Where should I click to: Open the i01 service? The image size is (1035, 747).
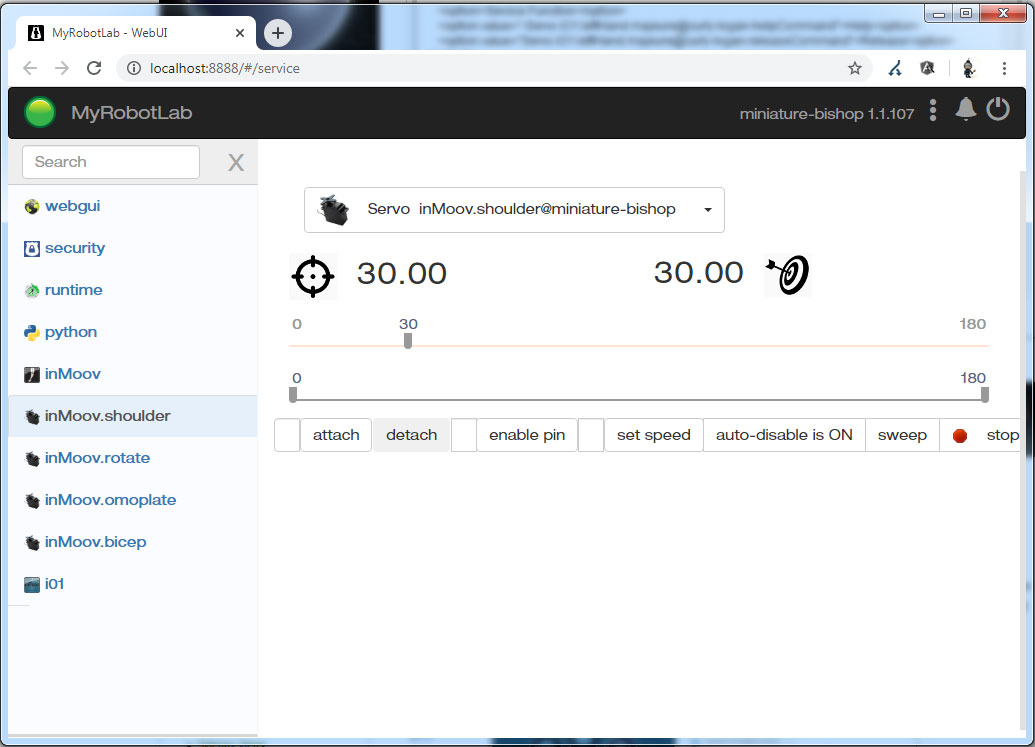[x=54, y=584]
